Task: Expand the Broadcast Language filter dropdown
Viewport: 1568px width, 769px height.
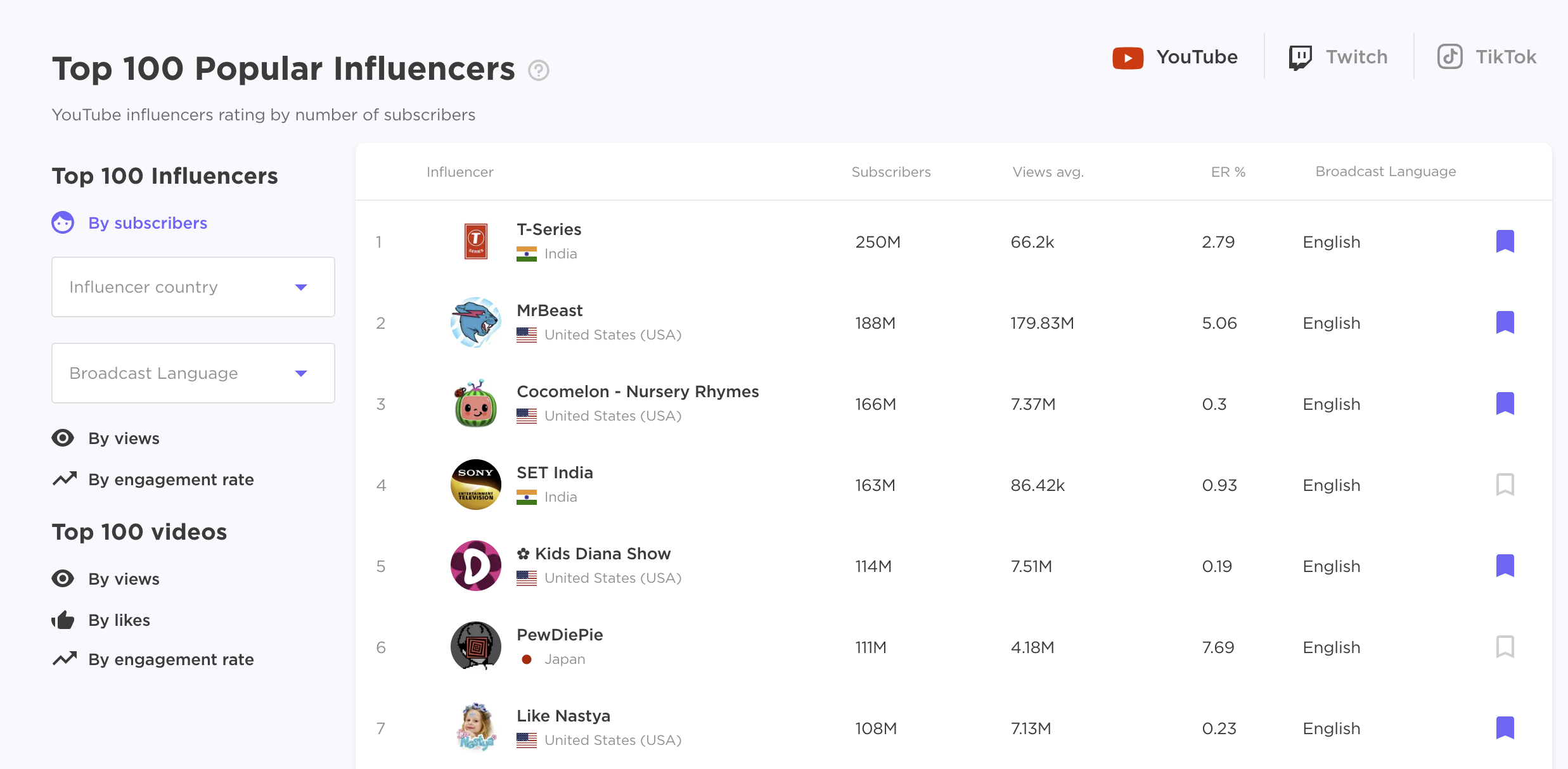Action: pos(193,373)
